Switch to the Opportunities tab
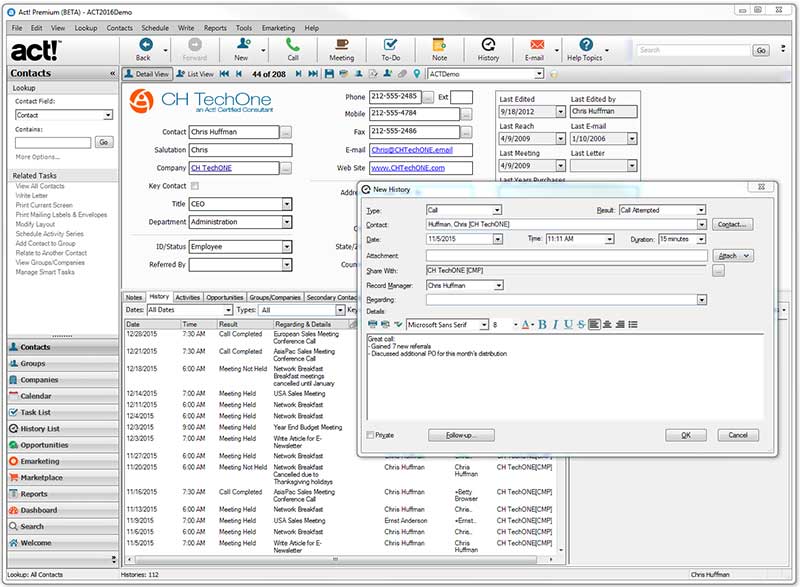 pyautogui.click(x=225, y=297)
